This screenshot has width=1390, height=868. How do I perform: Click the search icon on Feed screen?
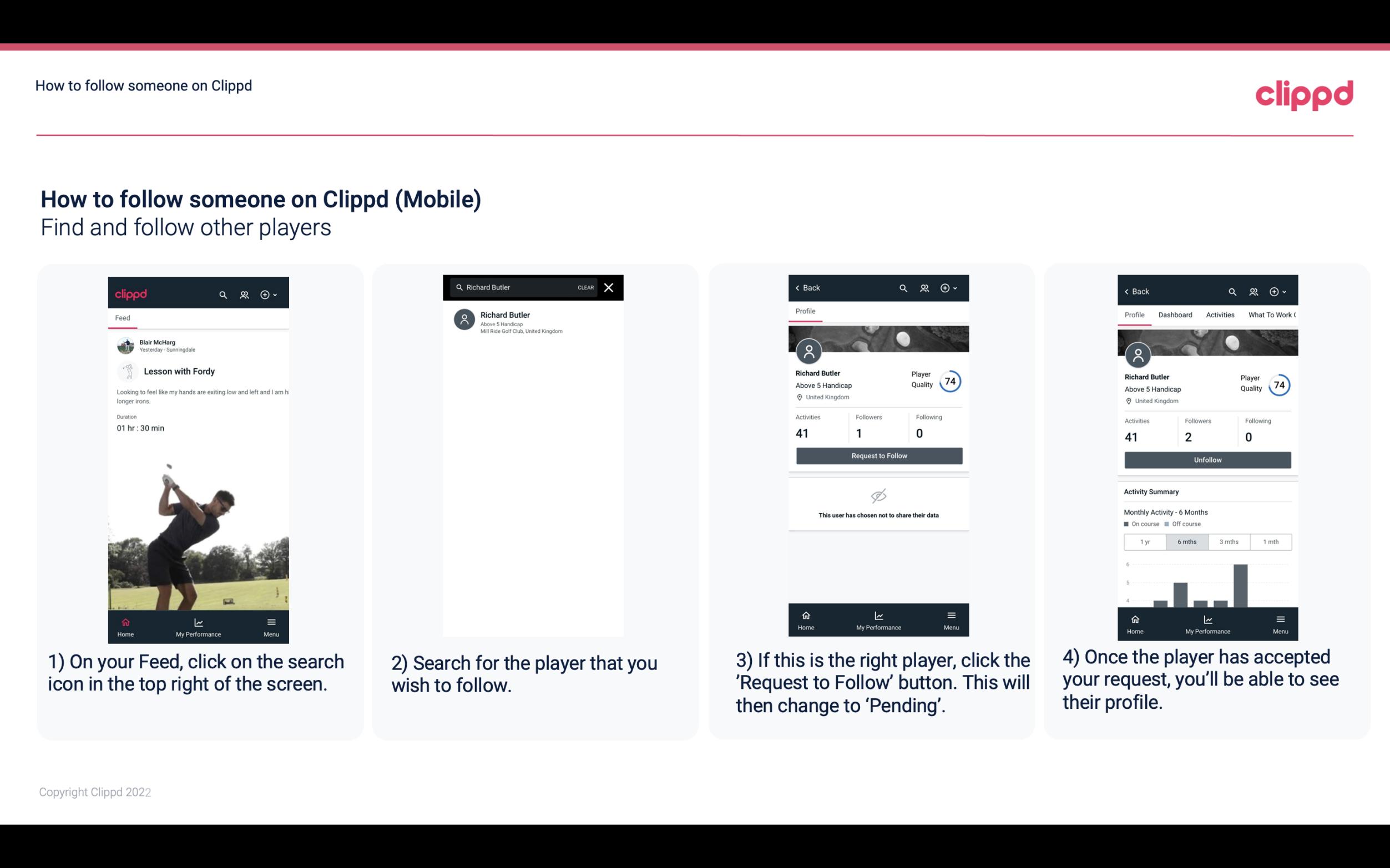(x=221, y=294)
